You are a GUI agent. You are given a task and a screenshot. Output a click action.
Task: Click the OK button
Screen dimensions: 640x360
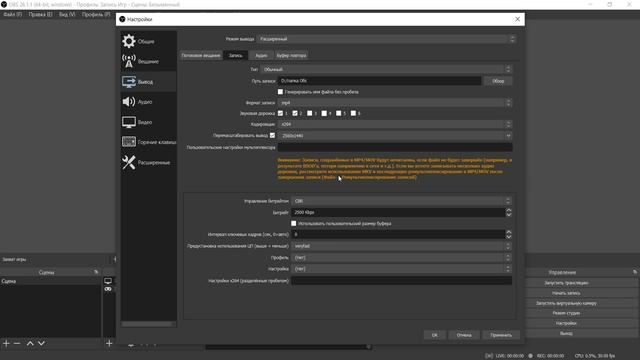pyautogui.click(x=435, y=335)
